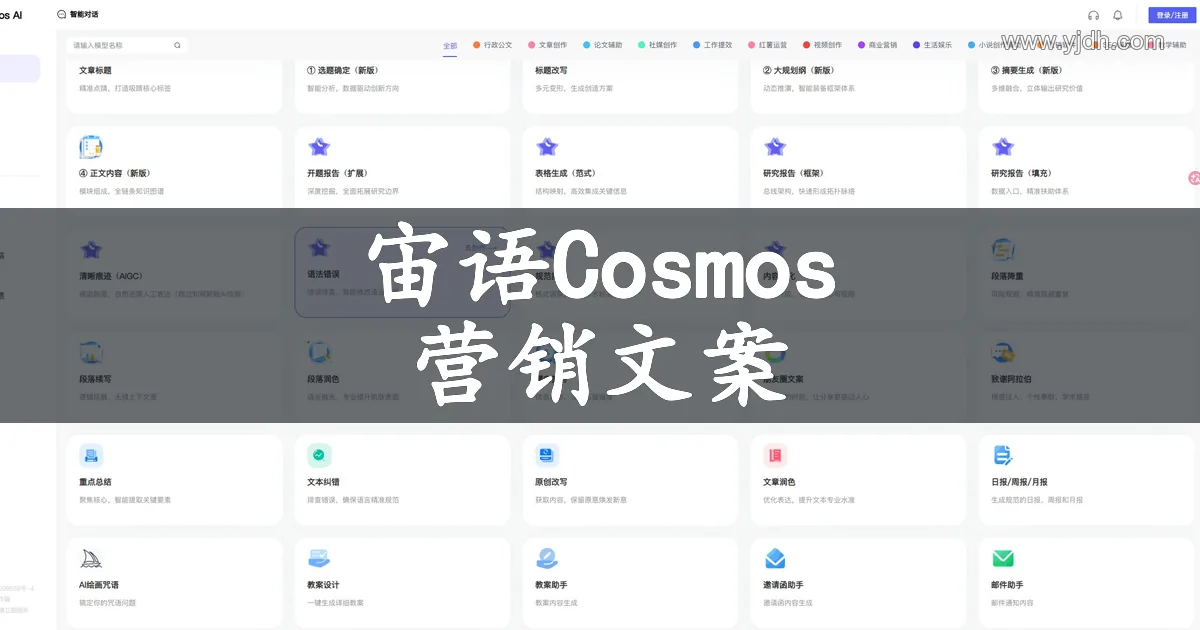This screenshot has width=1200, height=630.
Task: Focus the 请输入模型名称 search field
Action: coord(127,45)
